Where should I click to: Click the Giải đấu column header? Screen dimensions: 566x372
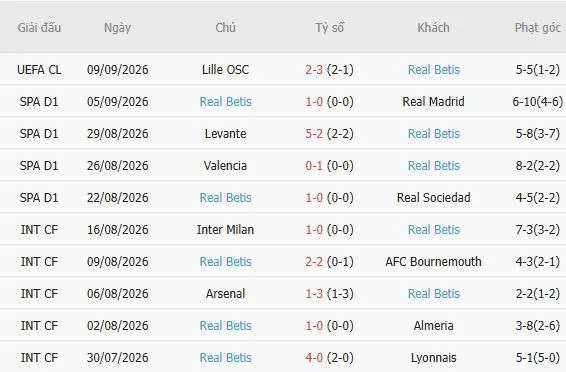39,28
